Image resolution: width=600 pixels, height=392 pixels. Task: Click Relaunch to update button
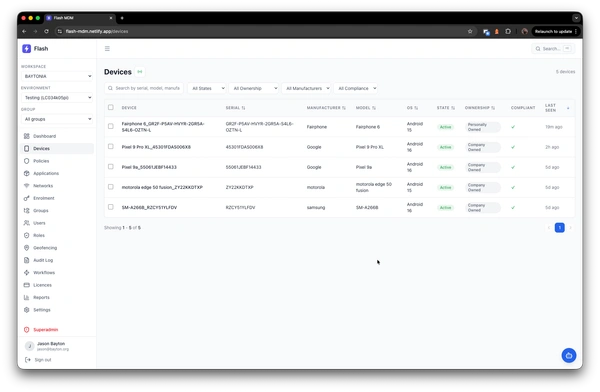[555, 31]
